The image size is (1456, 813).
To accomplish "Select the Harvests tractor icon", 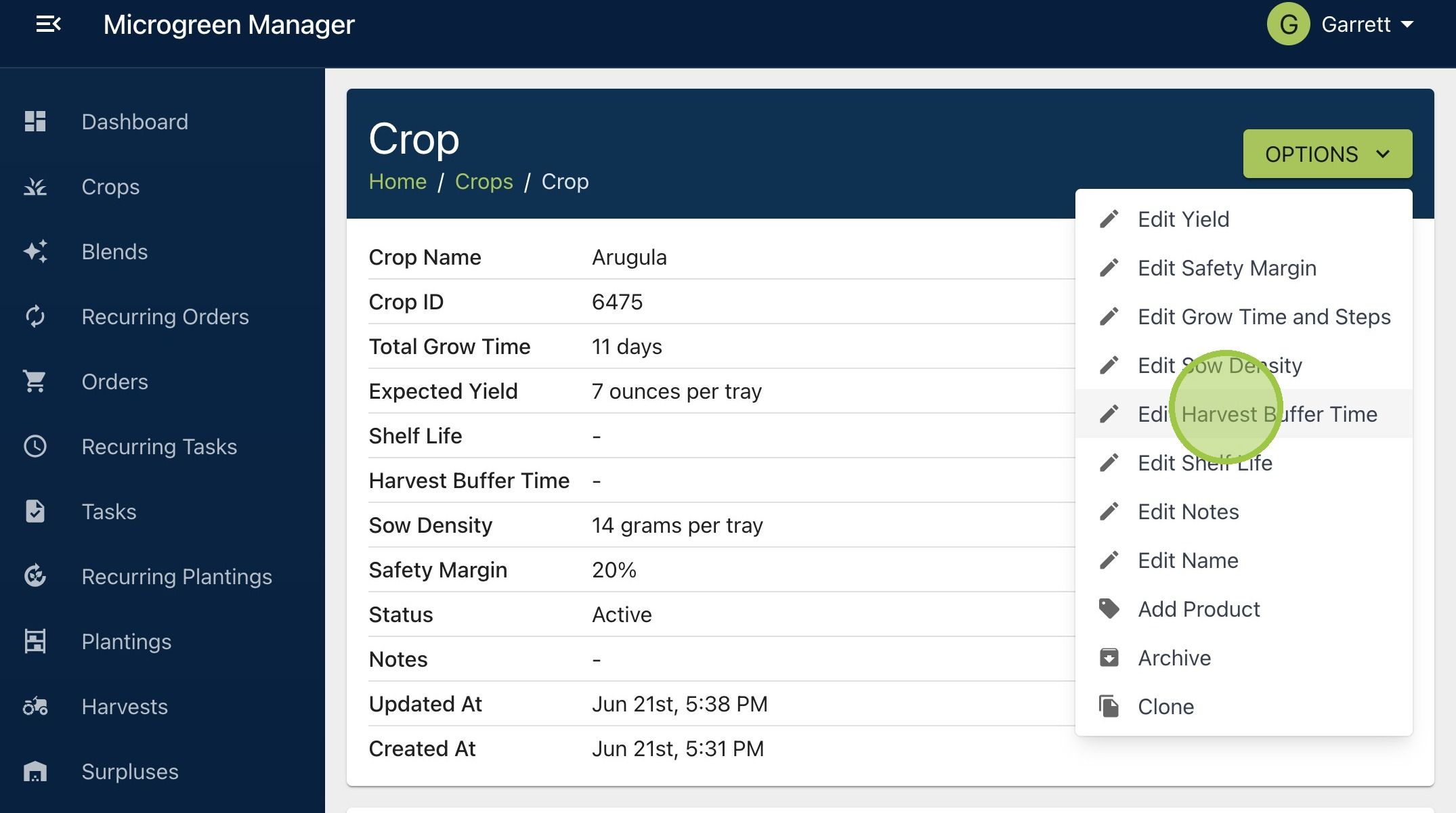I will point(35,706).
